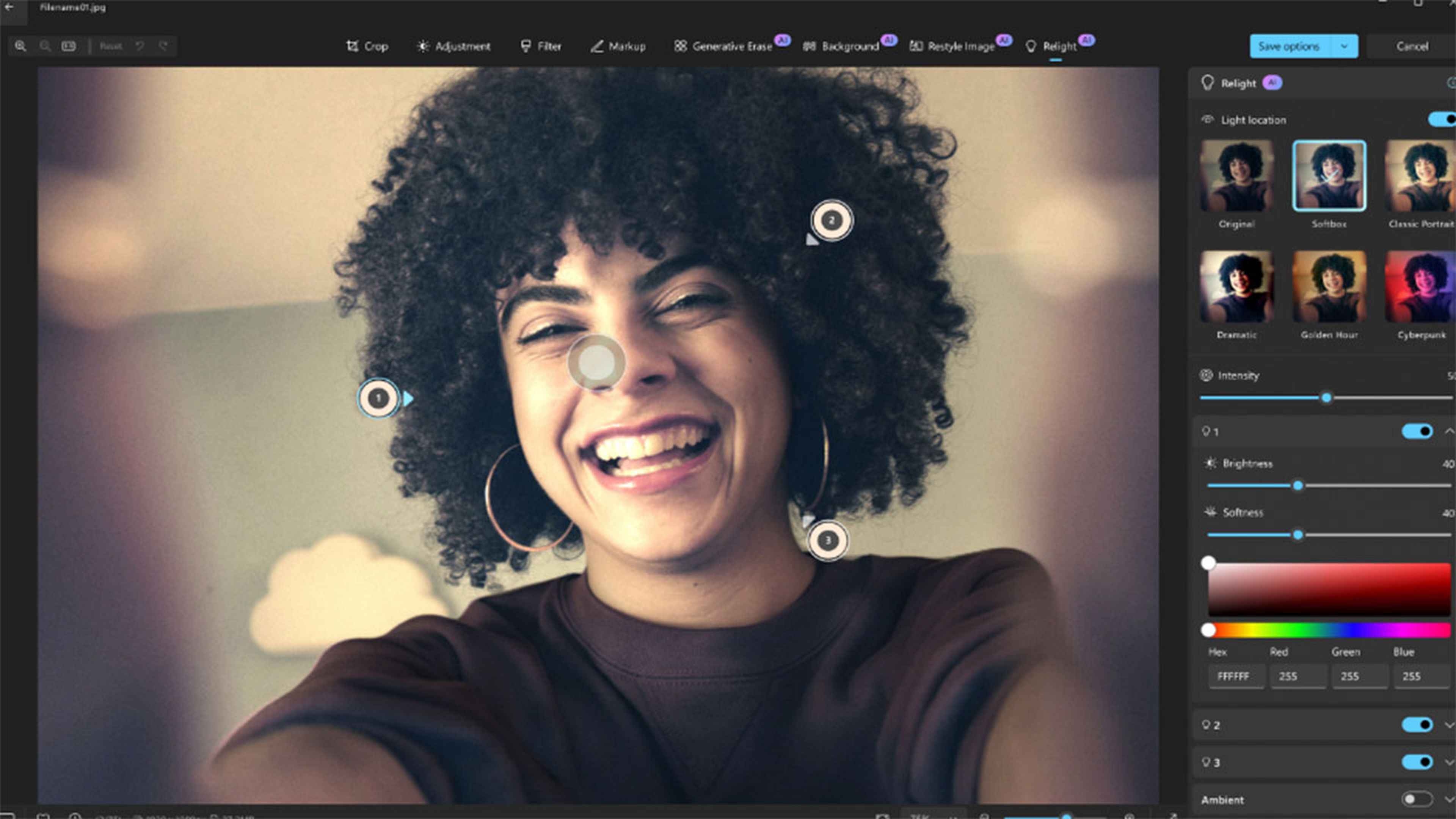Click the Save options button
Viewport: 1456px width, 819px height.
[1290, 46]
